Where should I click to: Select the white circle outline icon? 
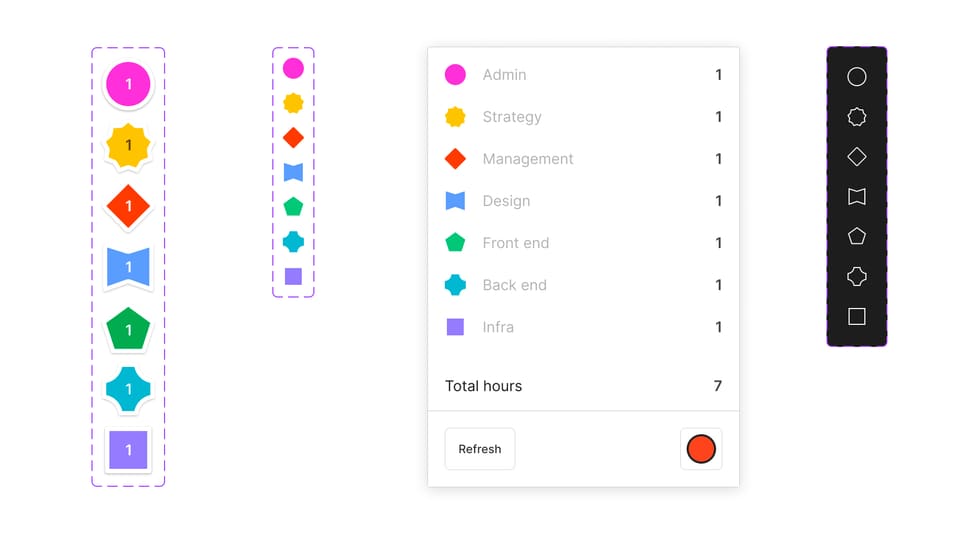(x=856, y=77)
